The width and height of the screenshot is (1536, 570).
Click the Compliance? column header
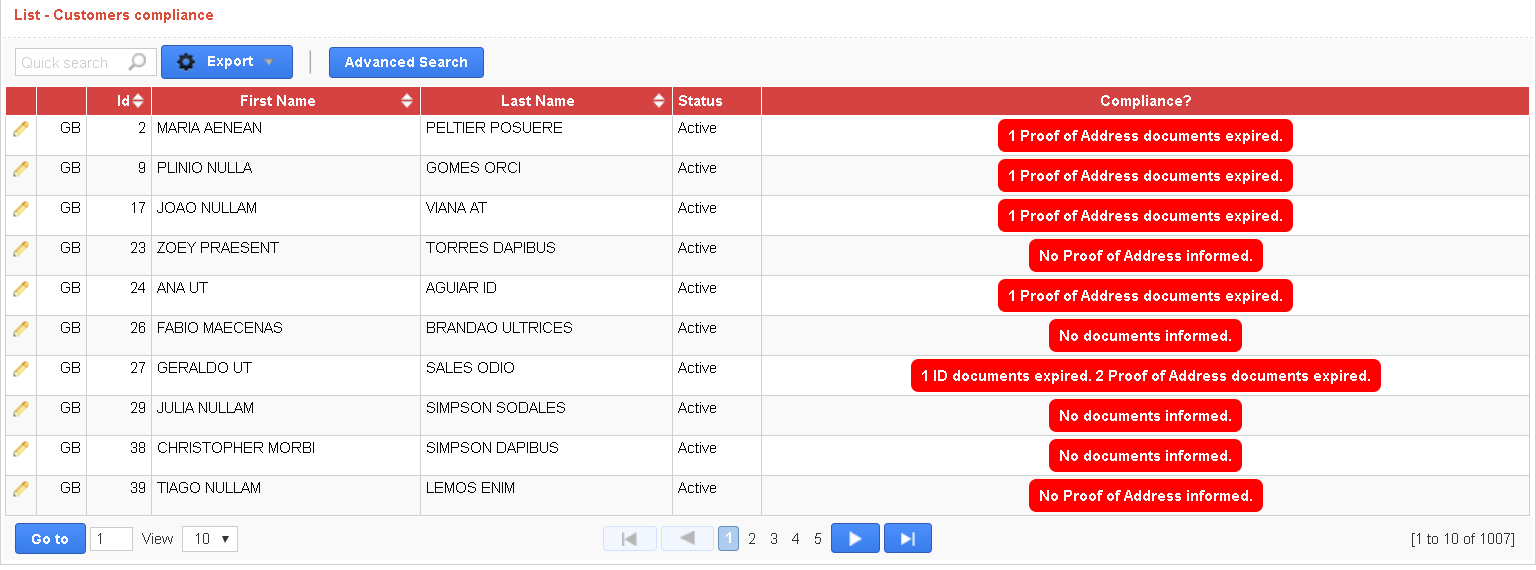(1145, 101)
